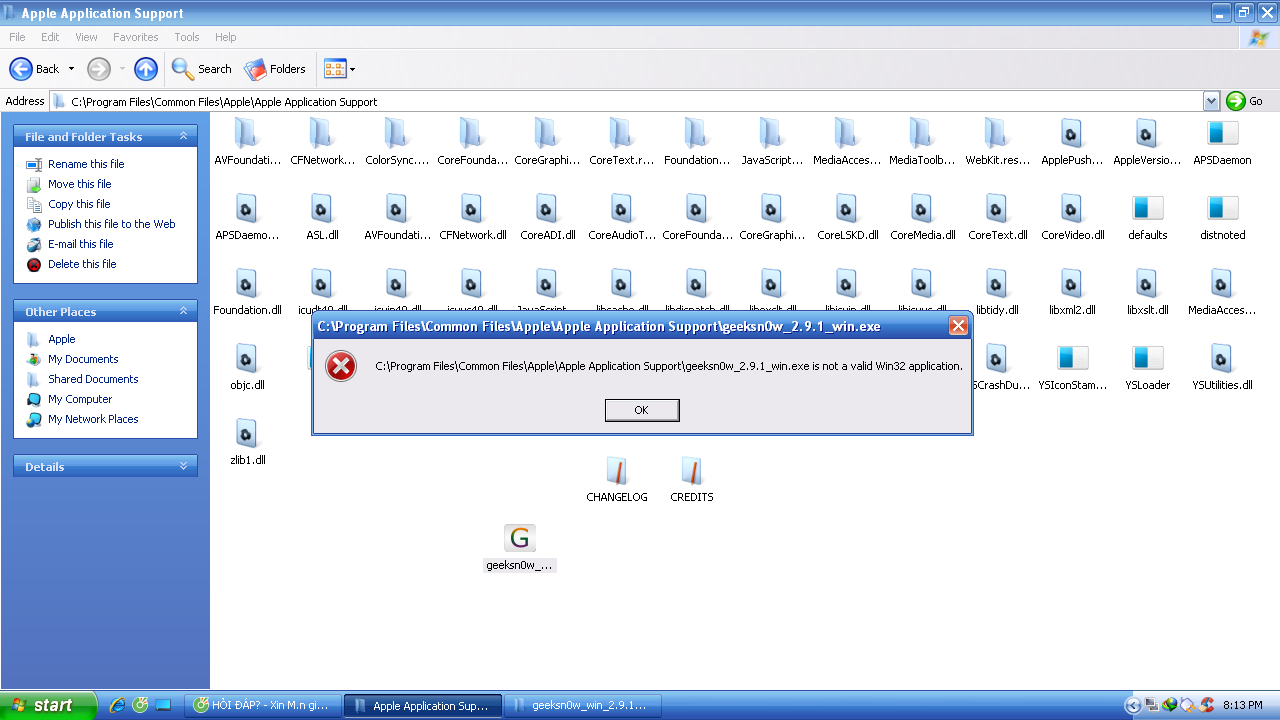Open My Computer in Other Places
Viewport: 1280px width, 720px height.
pyautogui.click(x=80, y=399)
